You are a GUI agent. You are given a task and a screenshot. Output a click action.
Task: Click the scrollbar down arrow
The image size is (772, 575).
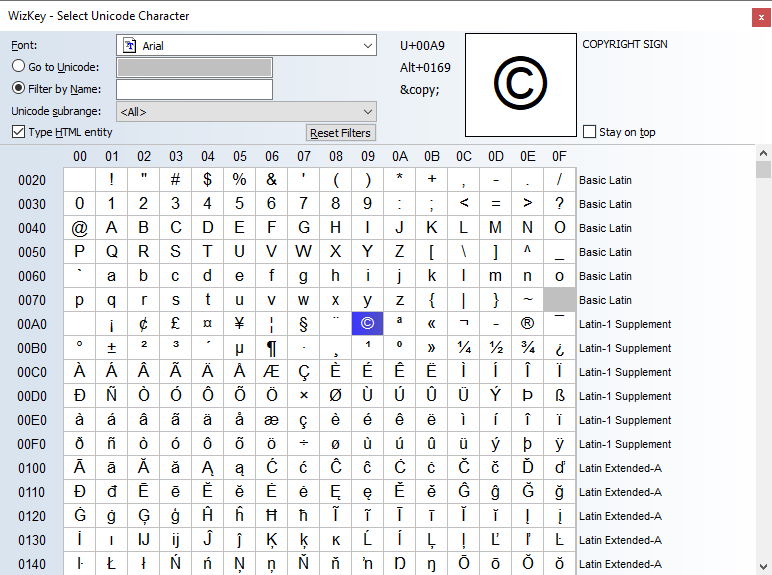[x=763, y=566]
